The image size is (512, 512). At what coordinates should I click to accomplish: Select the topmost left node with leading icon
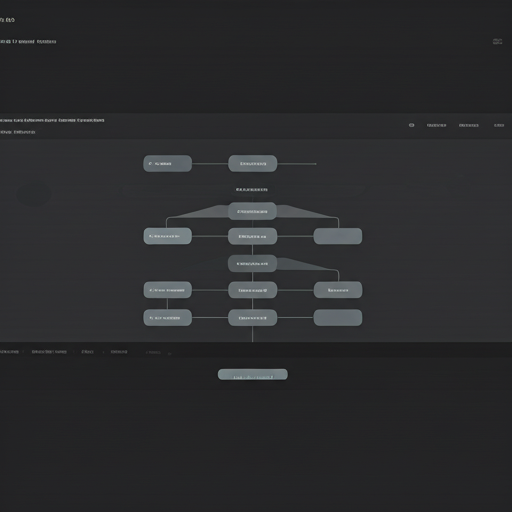click(167, 164)
